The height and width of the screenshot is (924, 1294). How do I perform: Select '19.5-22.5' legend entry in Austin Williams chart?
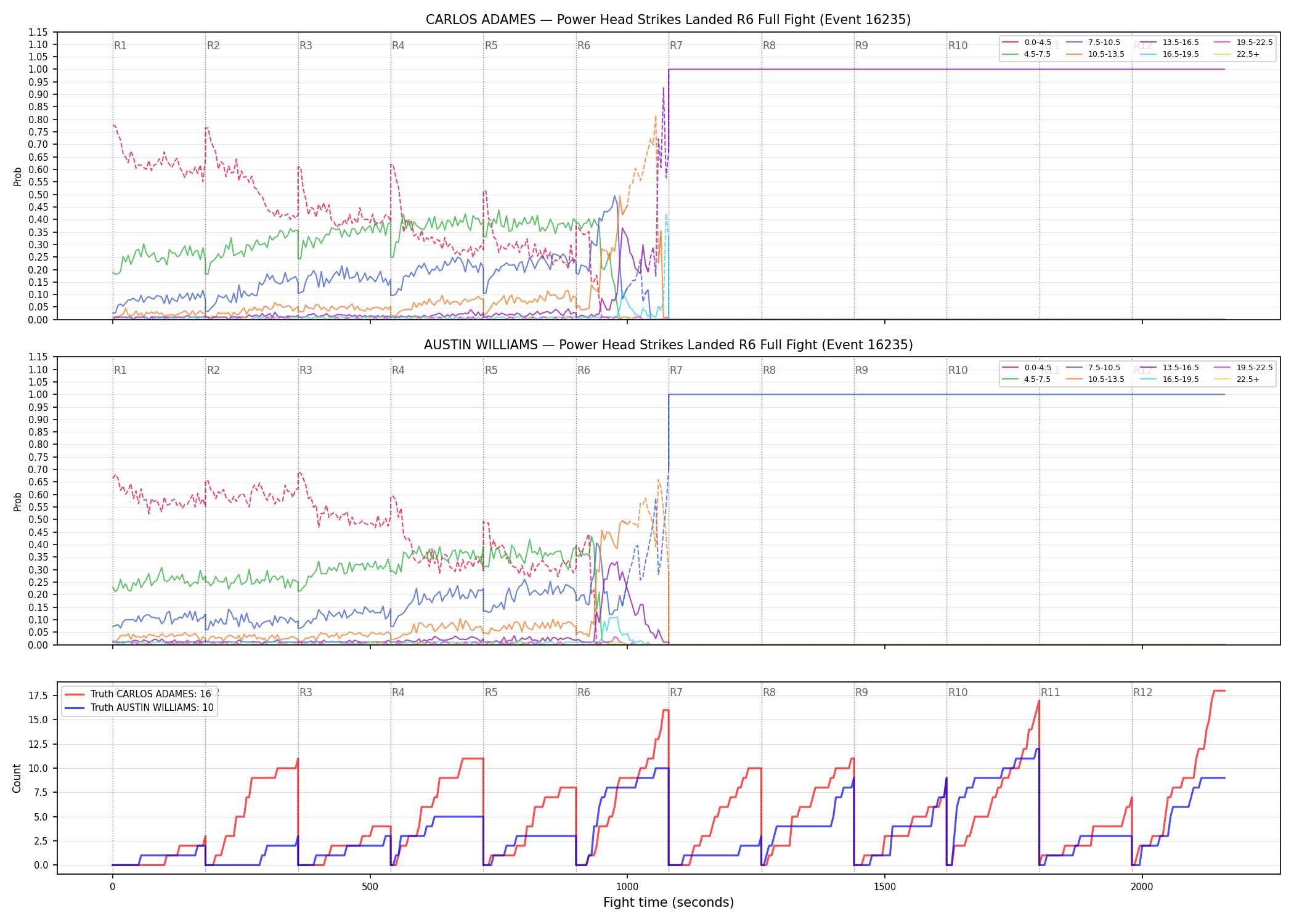(1243, 368)
